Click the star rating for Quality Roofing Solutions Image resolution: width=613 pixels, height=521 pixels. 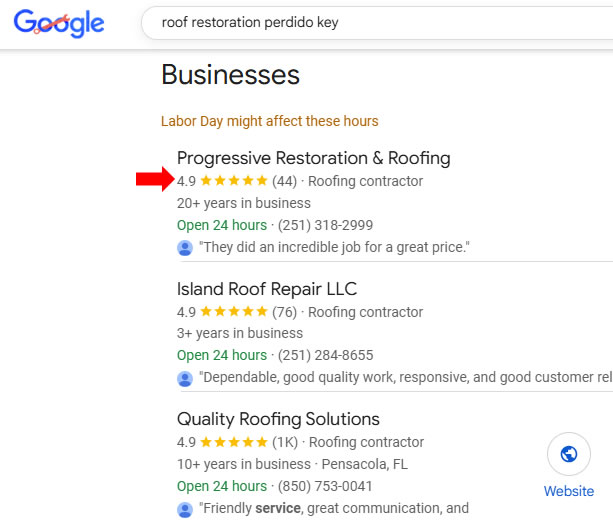point(234,442)
